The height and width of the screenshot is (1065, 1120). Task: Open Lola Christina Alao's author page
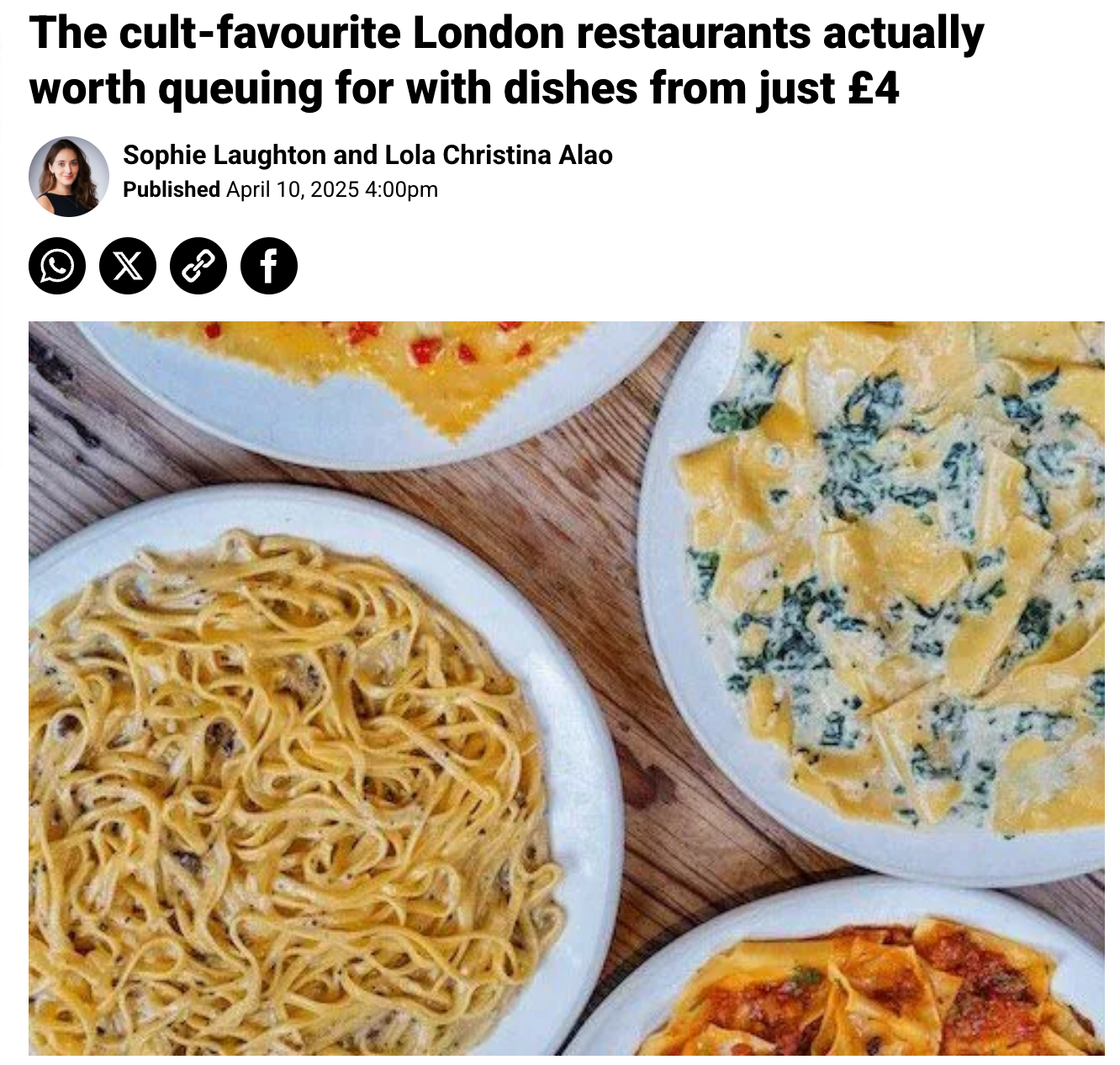(x=499, y=155)
